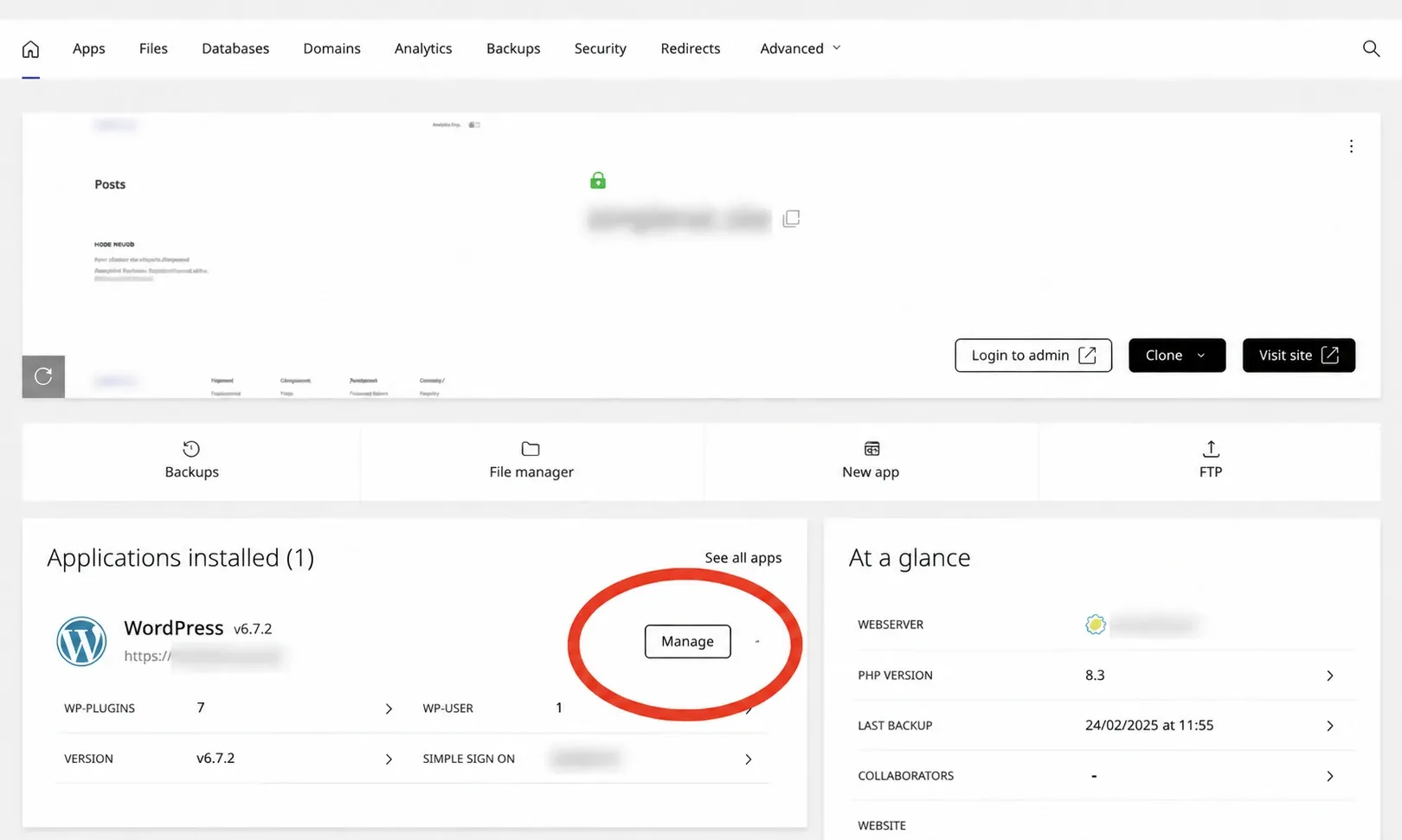Viewport: 1402px width, 840px height.
Task: Open Backups quick action tile
Action: click(191, 461)
